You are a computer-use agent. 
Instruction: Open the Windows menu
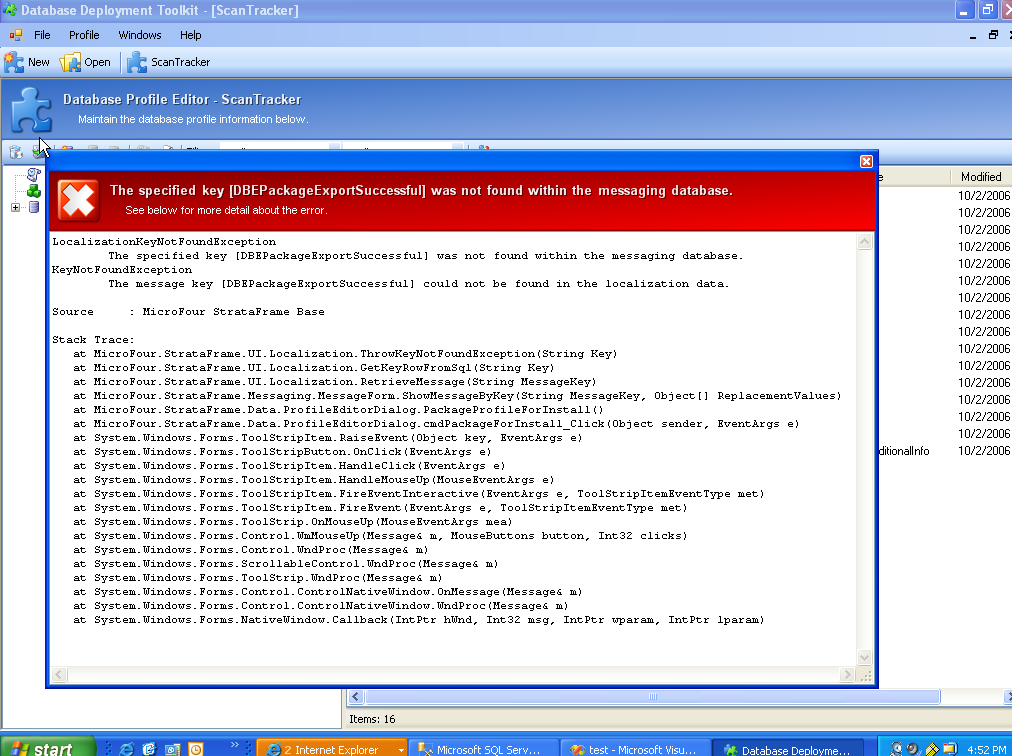pyautogui.click(x=139, y=35)
